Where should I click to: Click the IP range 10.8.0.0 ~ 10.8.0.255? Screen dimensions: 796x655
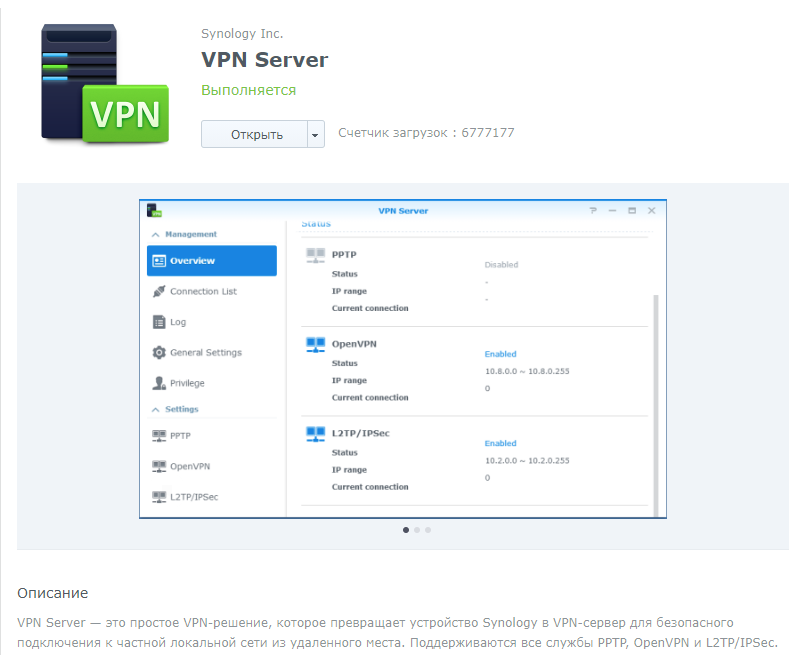(527, 371)
